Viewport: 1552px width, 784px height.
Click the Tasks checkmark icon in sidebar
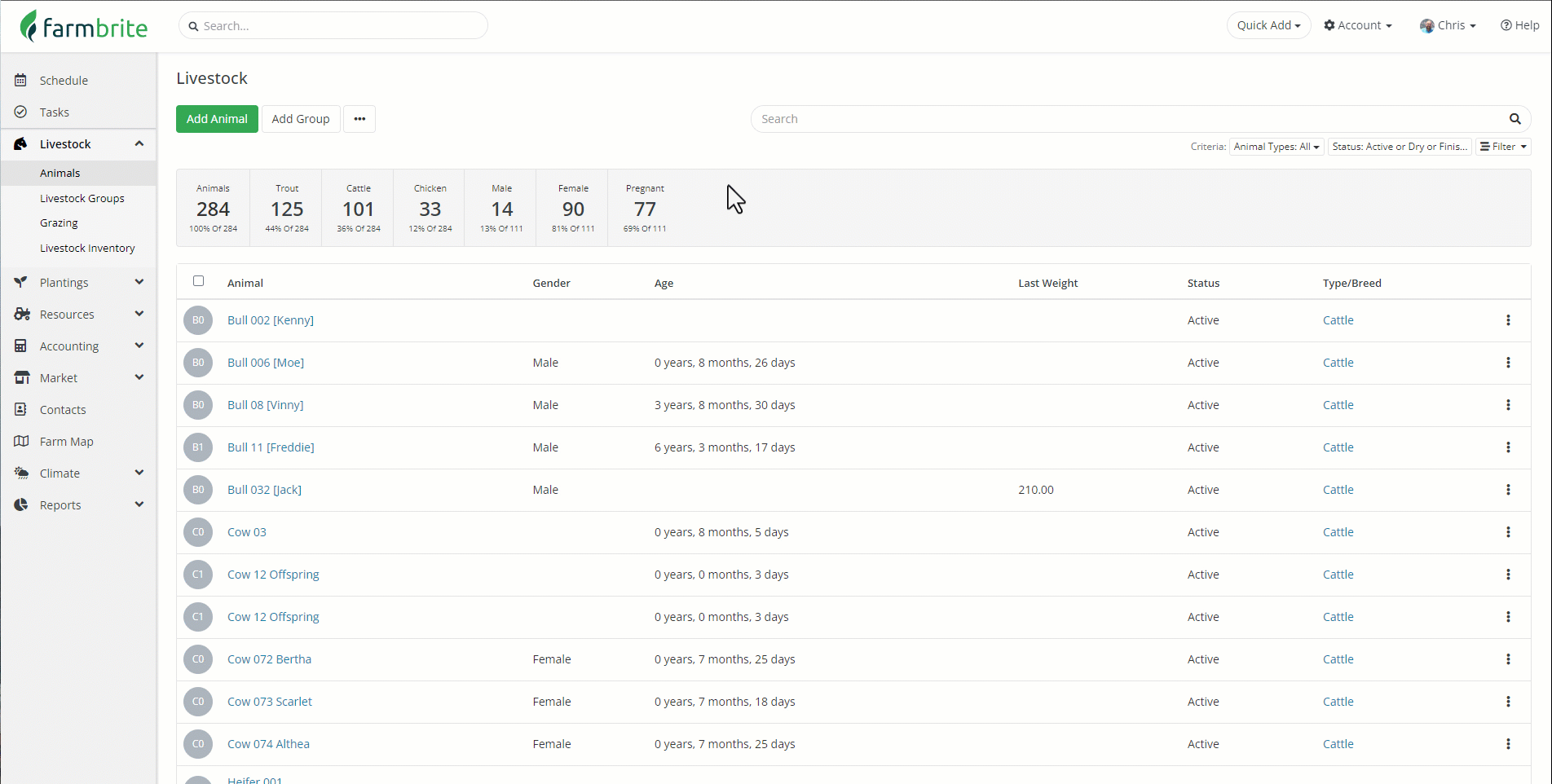point(21,112)
